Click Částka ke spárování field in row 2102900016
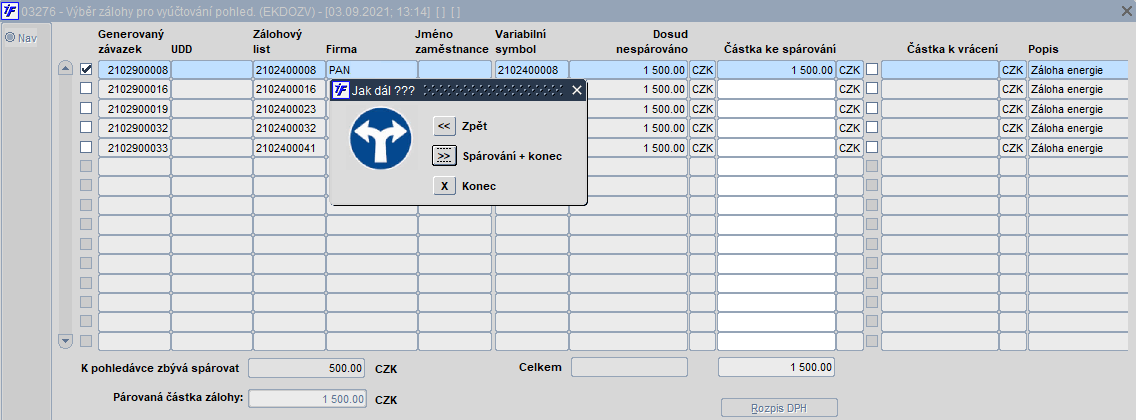The image size is (1136, 420). point(777,89)
